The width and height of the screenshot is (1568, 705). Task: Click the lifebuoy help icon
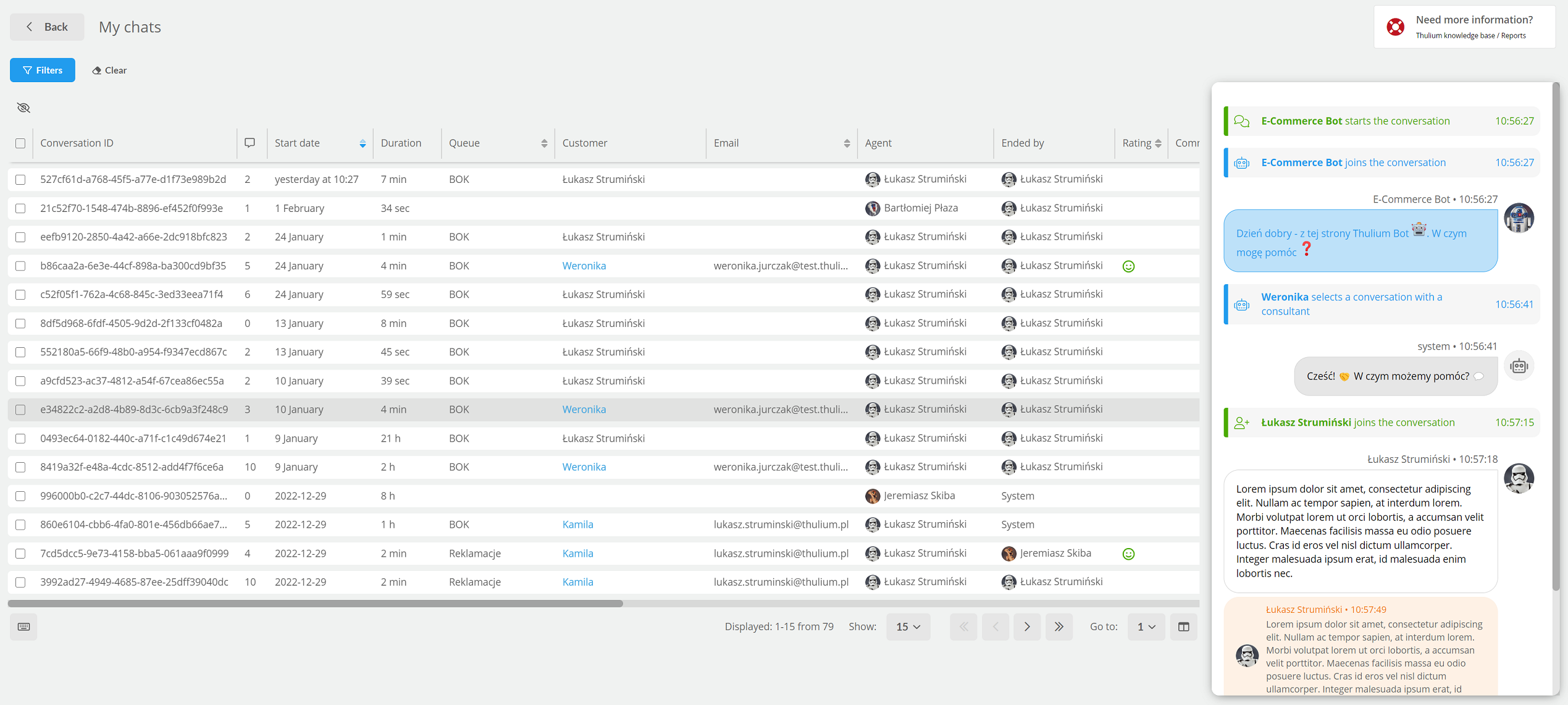[x=1395, y=27]
